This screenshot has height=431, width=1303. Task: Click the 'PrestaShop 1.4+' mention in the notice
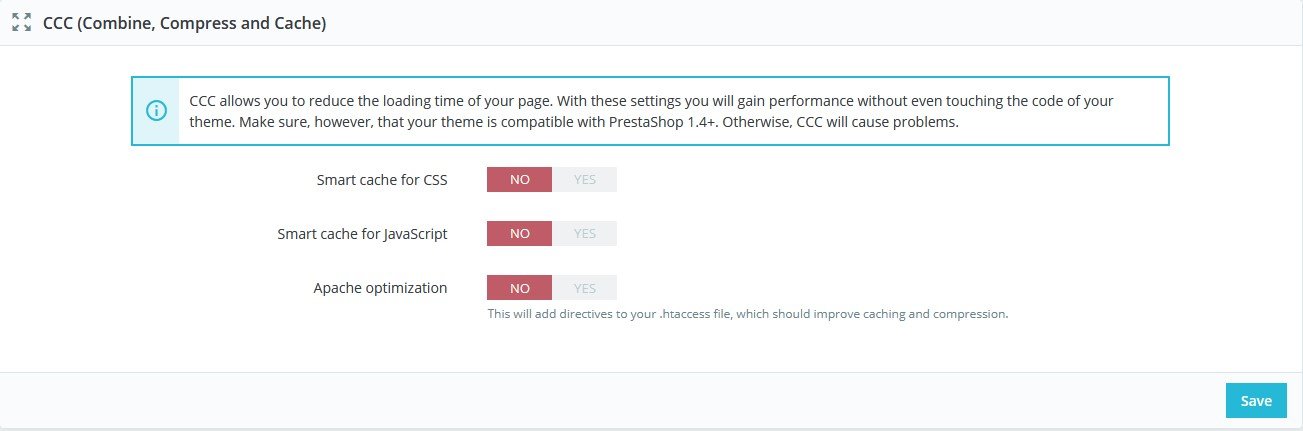click(x=764, y=122)
